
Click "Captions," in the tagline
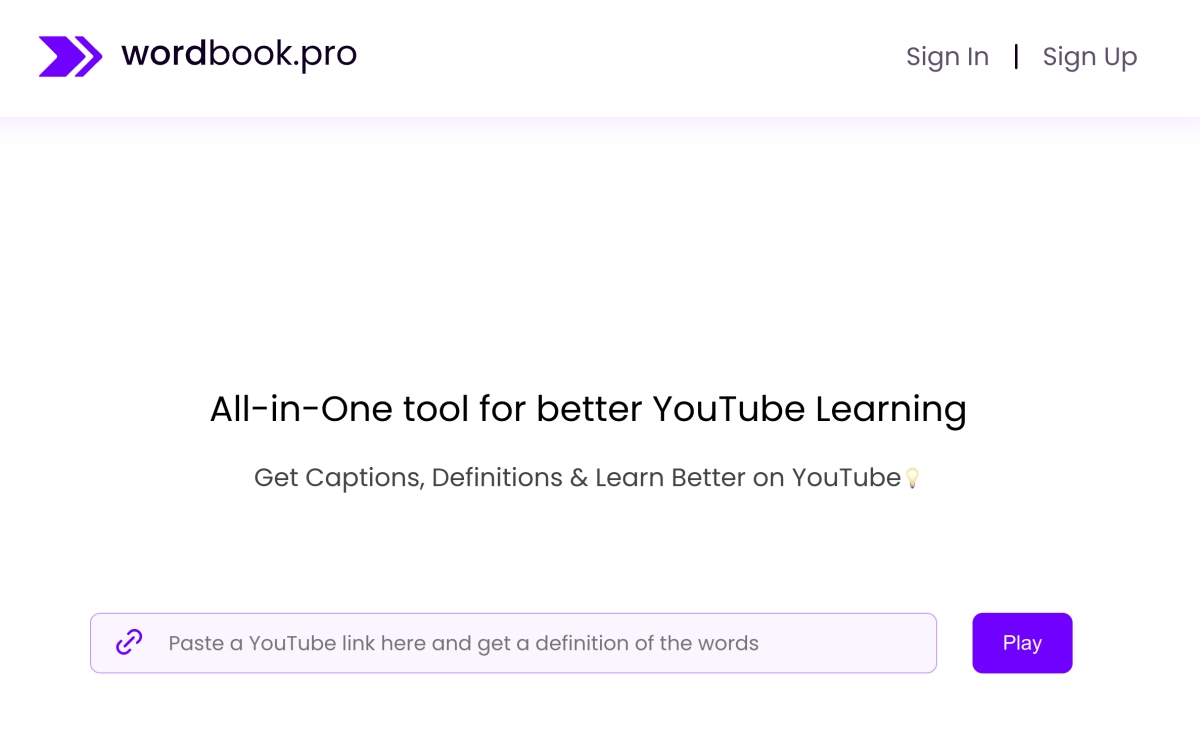point(365,478)
